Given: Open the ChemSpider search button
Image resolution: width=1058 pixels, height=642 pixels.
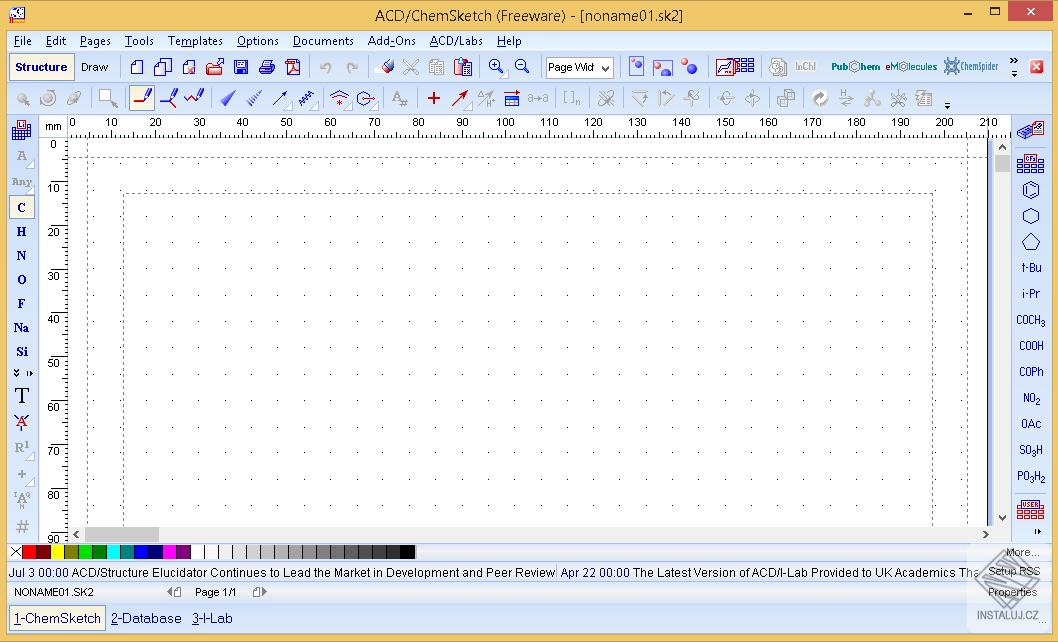Looking at the screenshot, I should (x=971, y=66).
